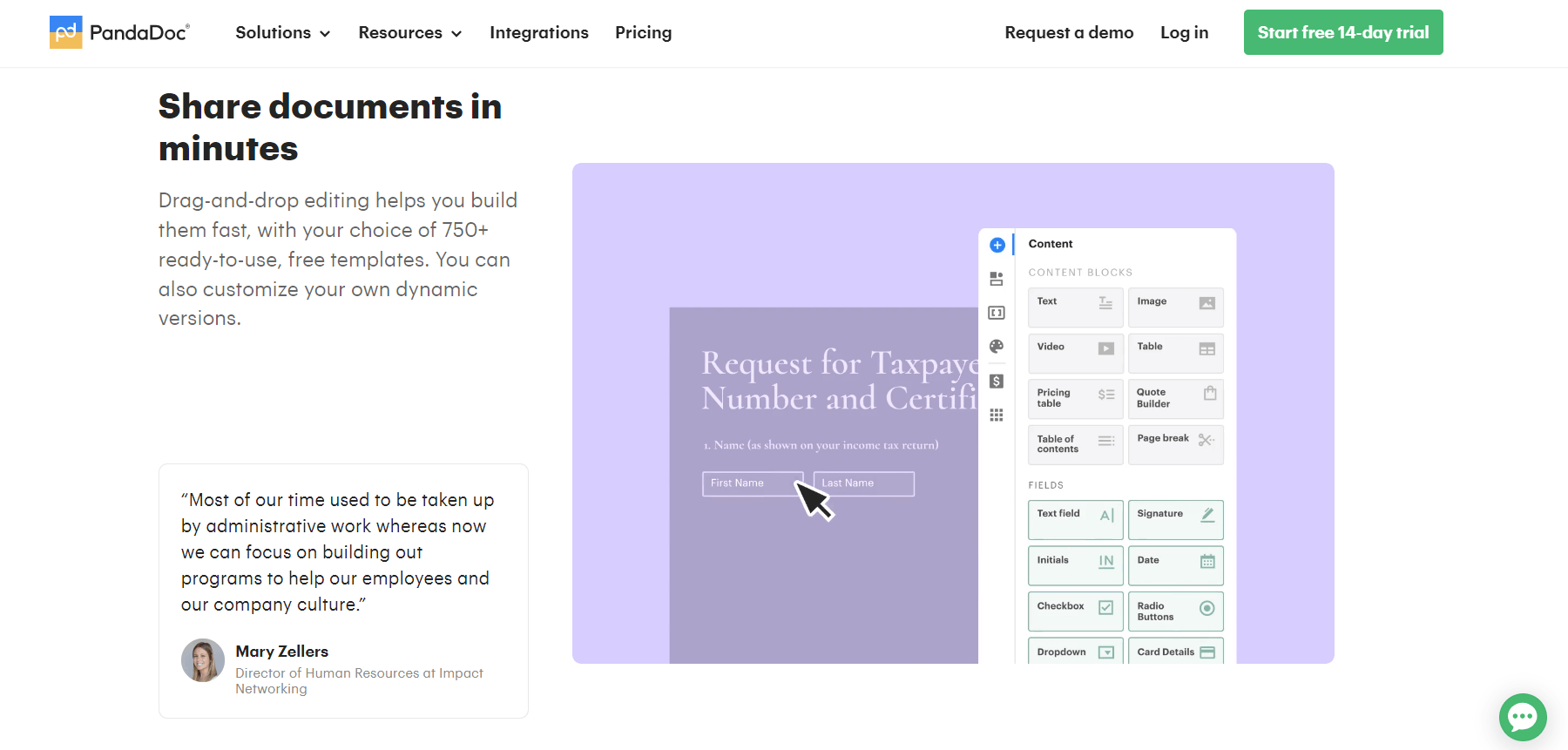Start the free 14-day trial
The image size is (1568, 750).
[x=1342, y=32]
